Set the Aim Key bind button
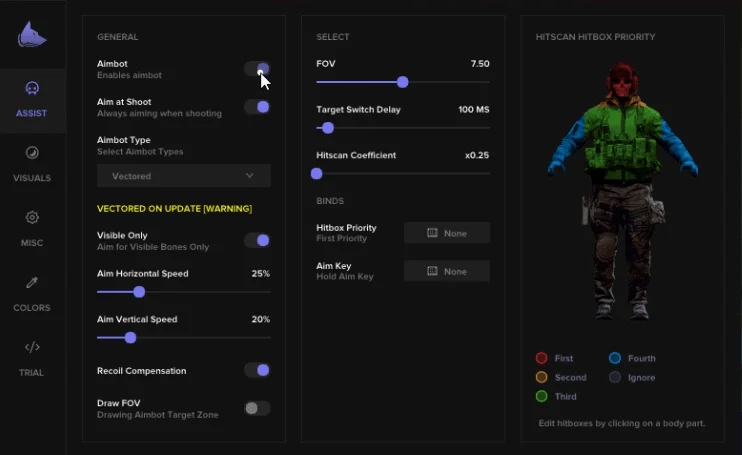 pyautogui.click(x=447, y=271)
